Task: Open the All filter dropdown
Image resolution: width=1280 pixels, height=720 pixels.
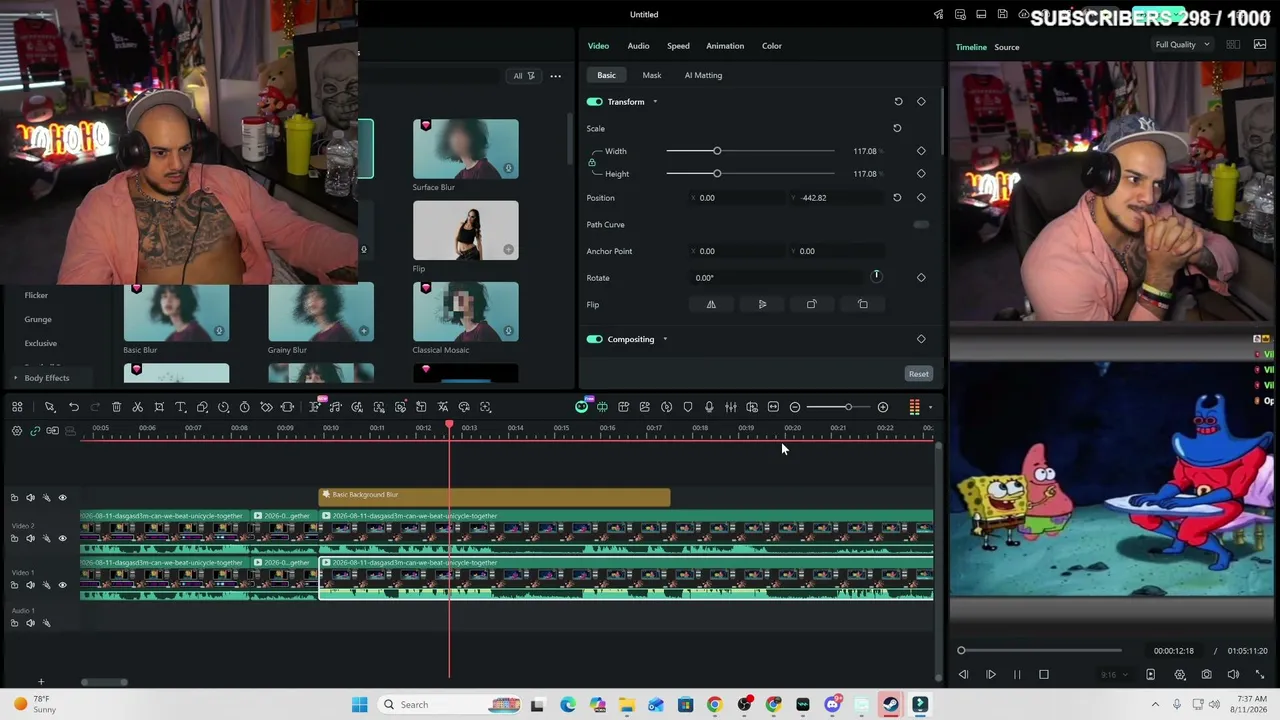Action: tap(524, 76)
